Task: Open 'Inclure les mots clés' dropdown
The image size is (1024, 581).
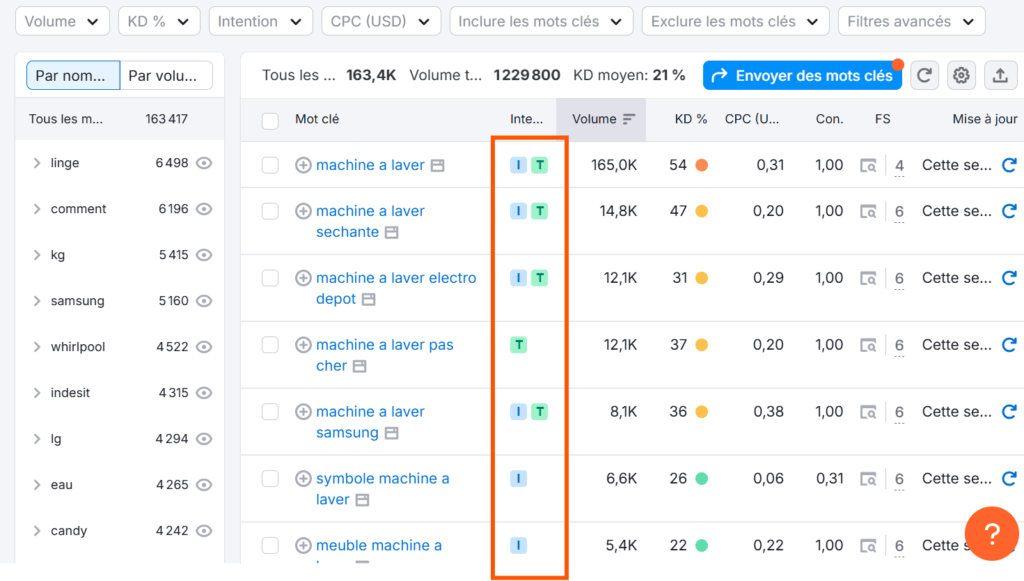Action: [541, 22]
